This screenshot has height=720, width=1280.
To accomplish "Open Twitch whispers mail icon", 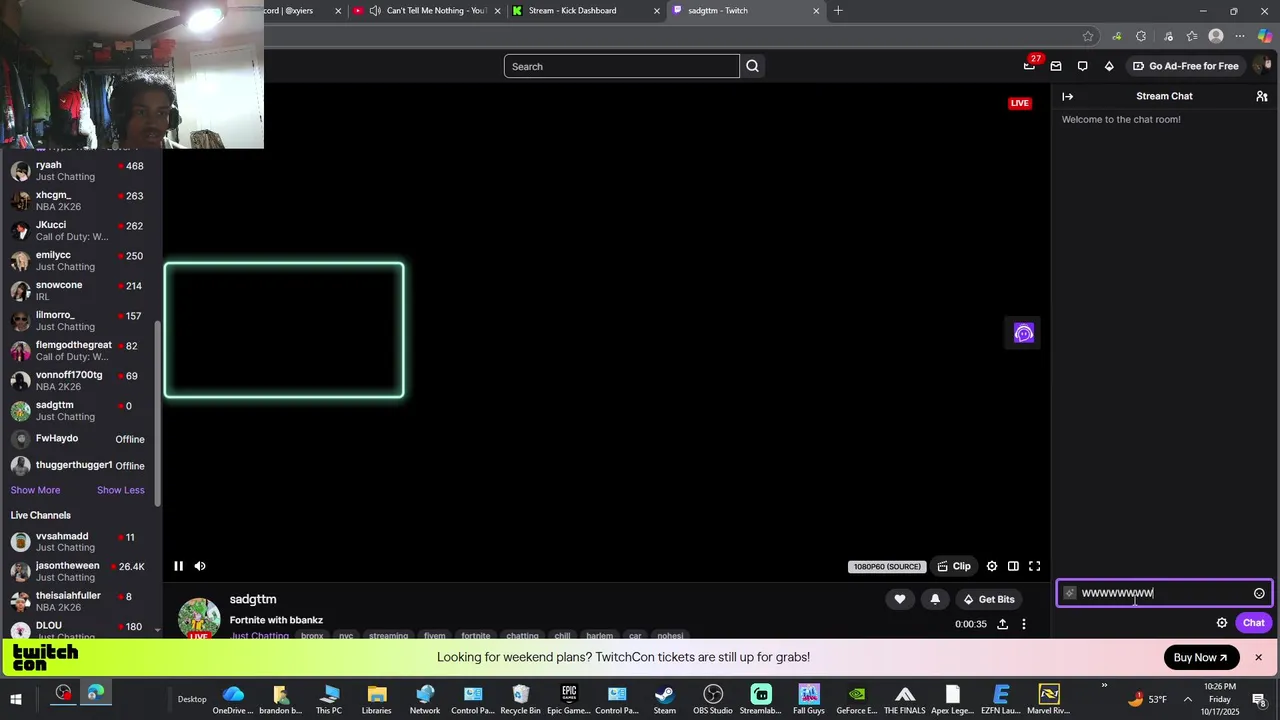I will click(x=1056, y=66).
